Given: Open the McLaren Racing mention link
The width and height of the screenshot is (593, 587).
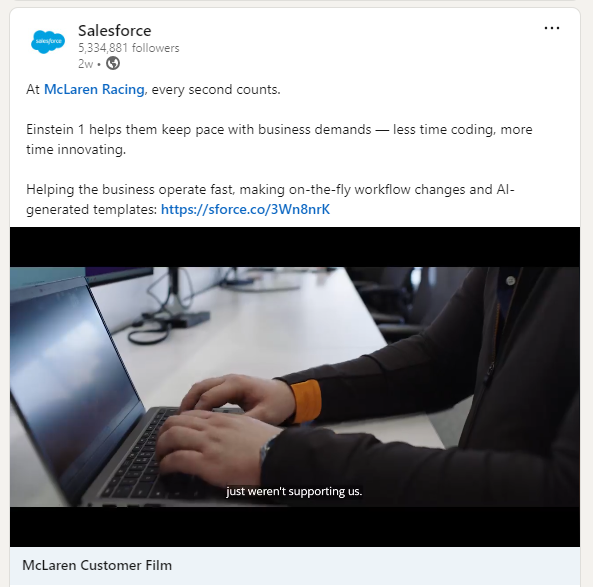Looking at the screenshot, I should coord(94,90).
